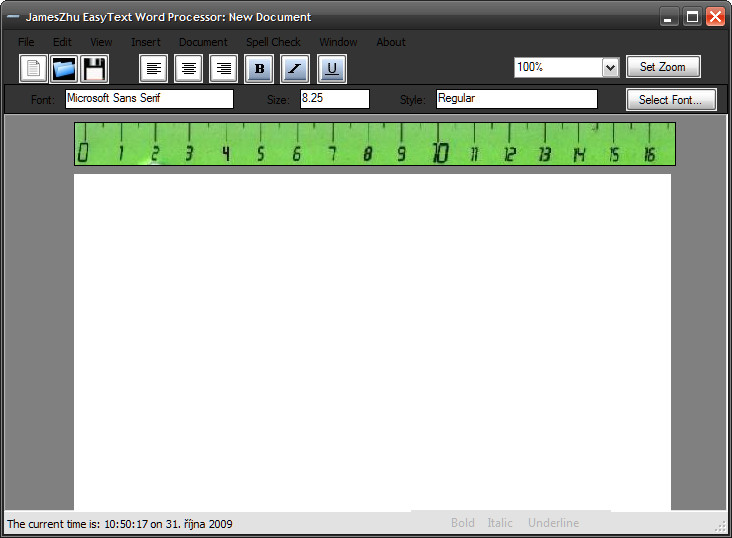The image size is (732, 538).
Task: Click inside the blank white document page
Action: click(x=372, y=341)
